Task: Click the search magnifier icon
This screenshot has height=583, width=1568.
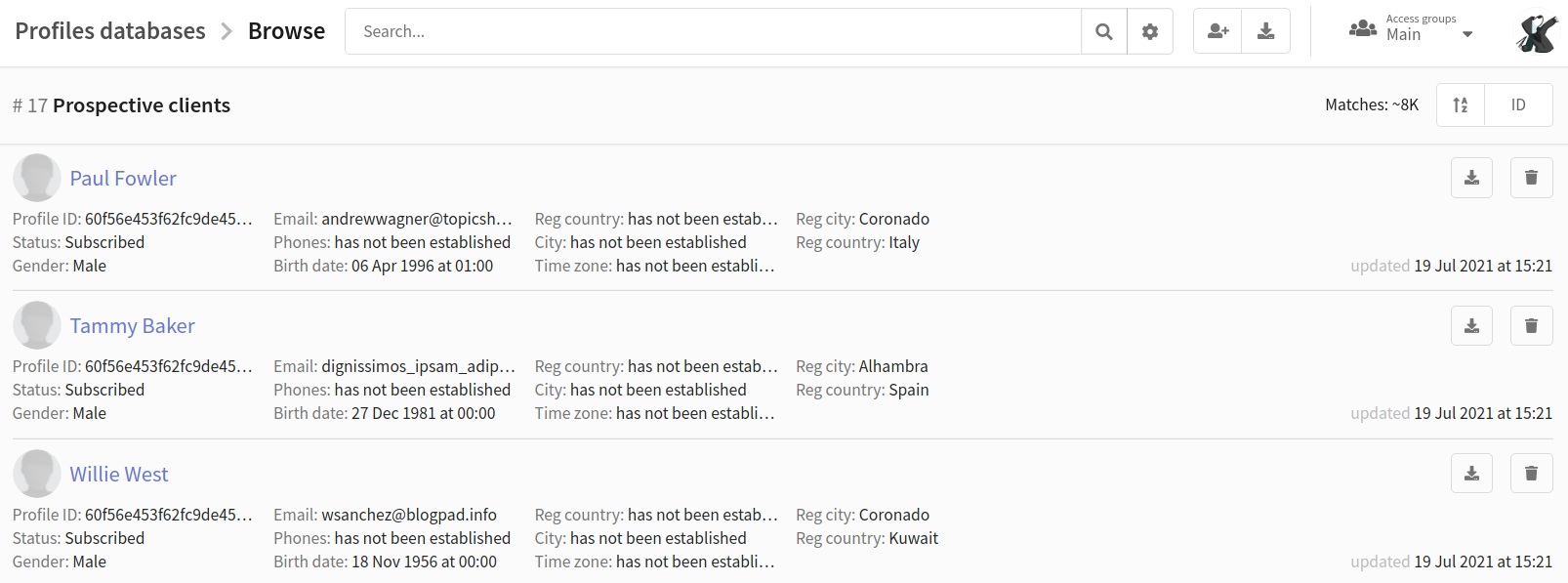Action: [x=1104, y=31]
